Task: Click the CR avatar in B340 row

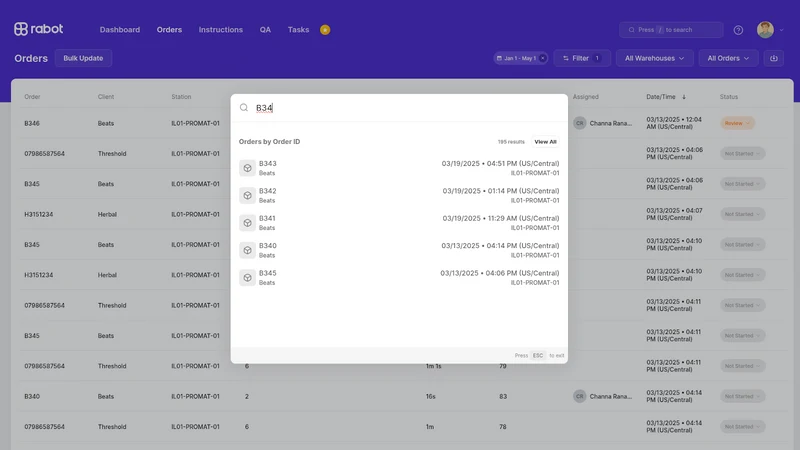Action: click(x=580, y=396)
